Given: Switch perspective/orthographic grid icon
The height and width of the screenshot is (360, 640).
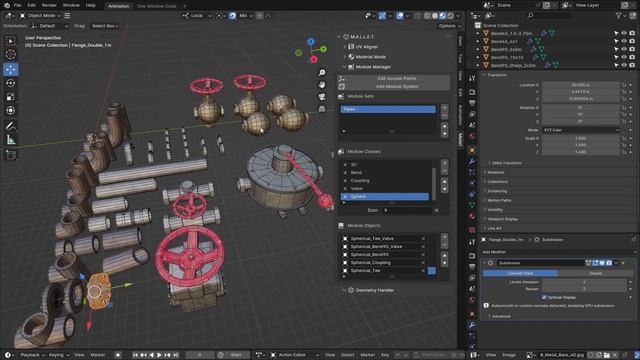Looking at the screenshot, I should click(x=322, y=109).
